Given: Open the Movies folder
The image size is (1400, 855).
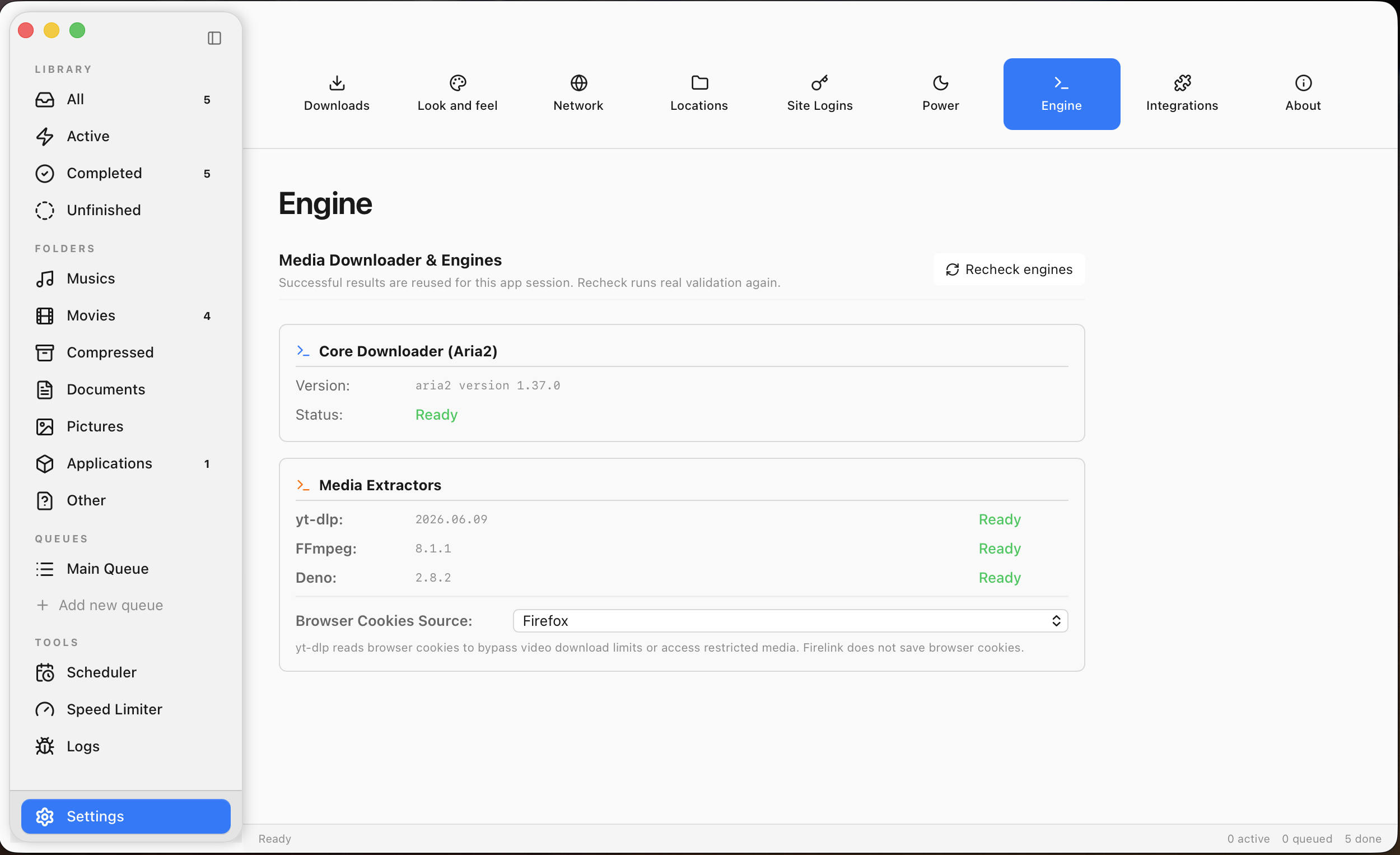Looking at the screenshot, I should tap(125, 315).
